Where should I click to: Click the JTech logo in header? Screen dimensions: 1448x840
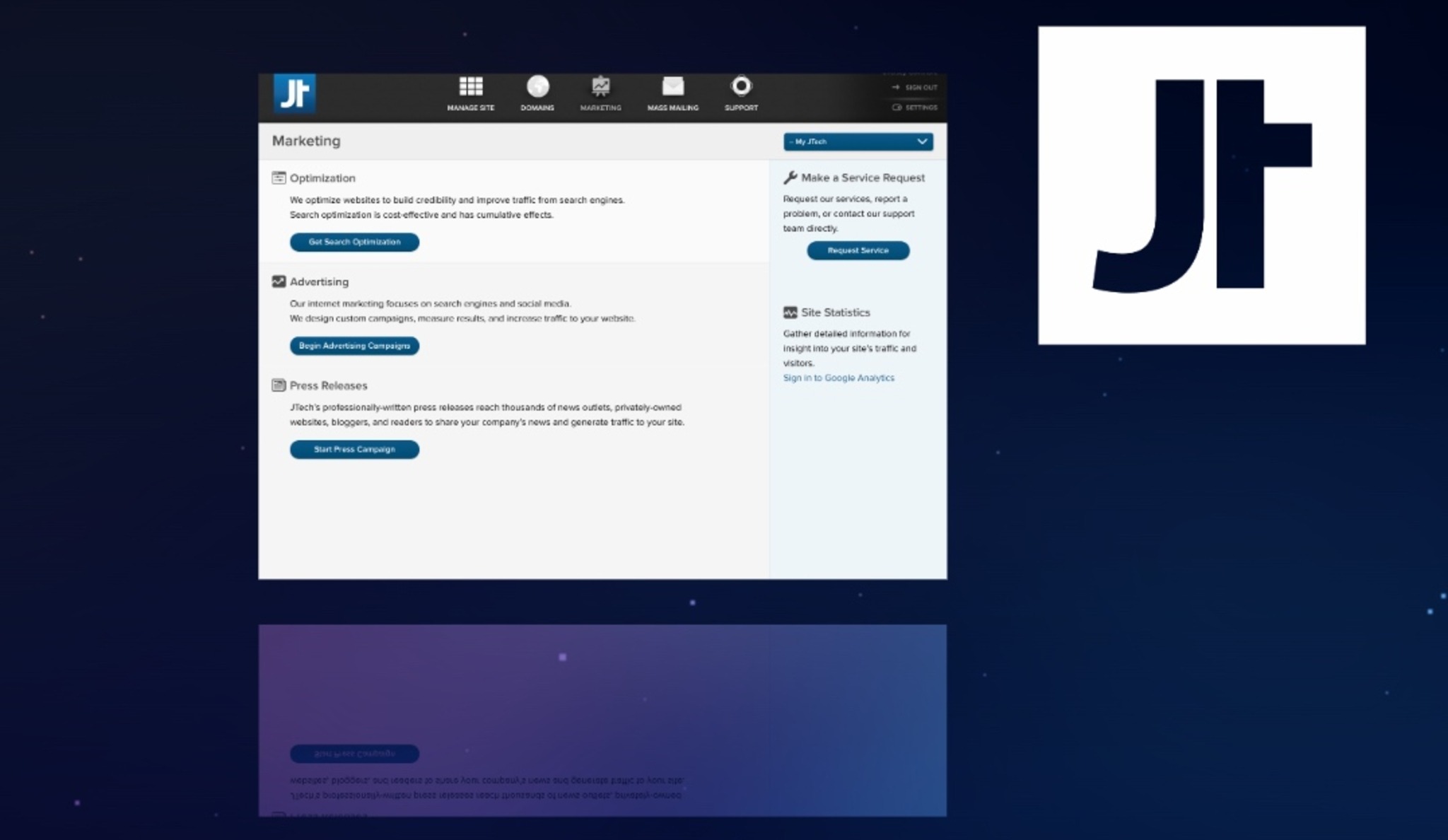294,93
